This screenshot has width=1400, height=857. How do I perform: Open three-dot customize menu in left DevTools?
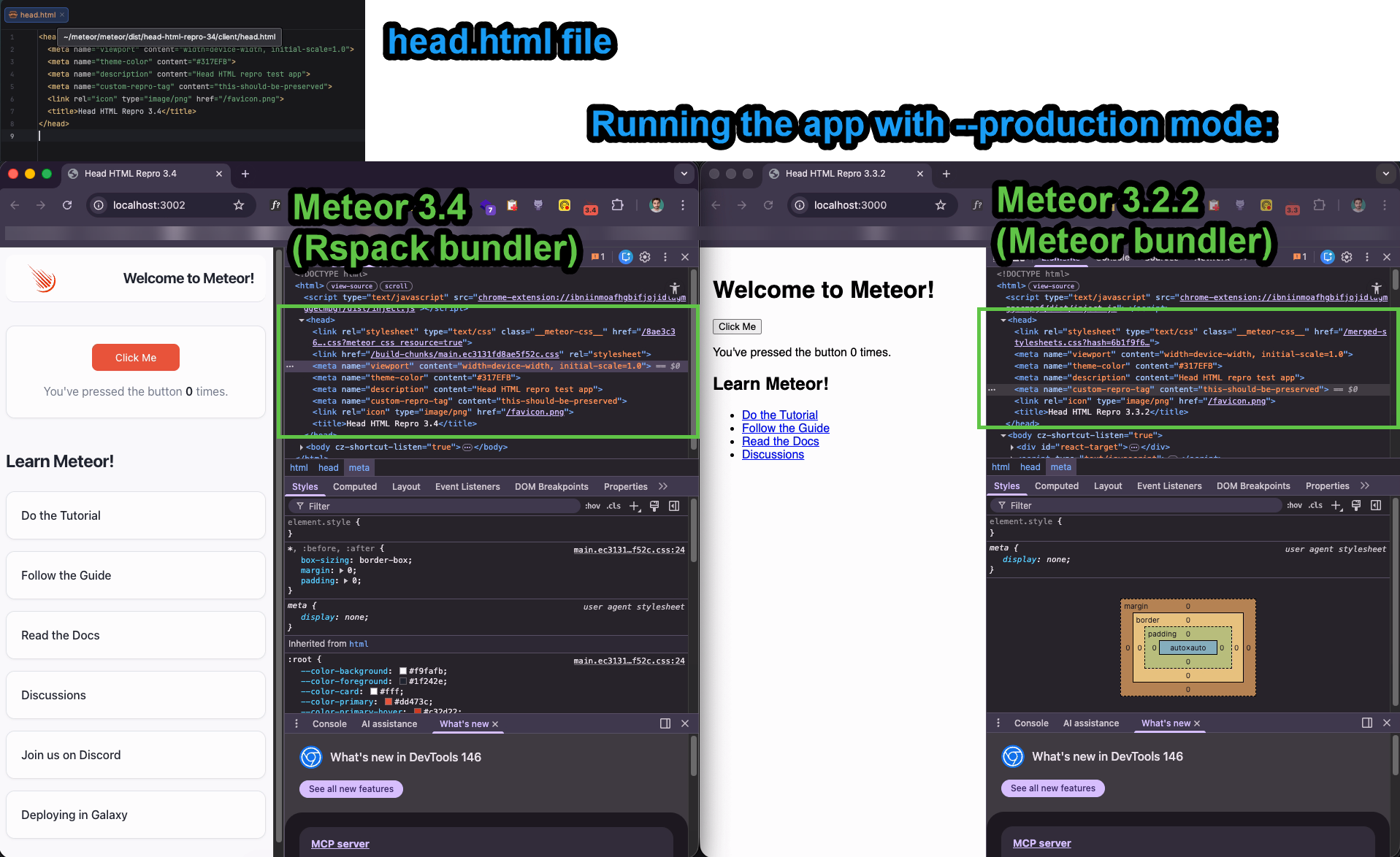click(665, 257)
